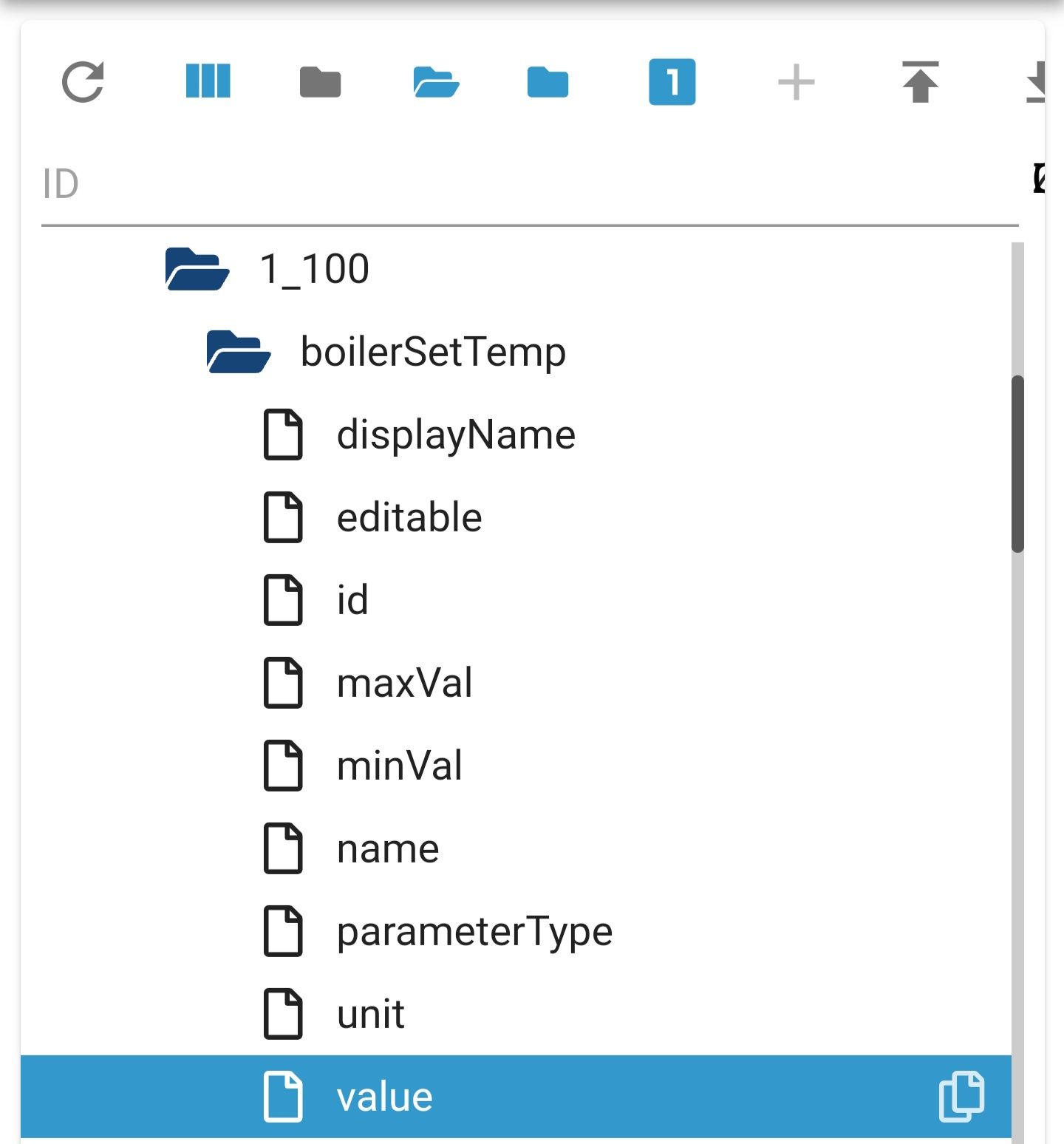Select the parameterType state text

pyautogui.click(x=475, y=932)
